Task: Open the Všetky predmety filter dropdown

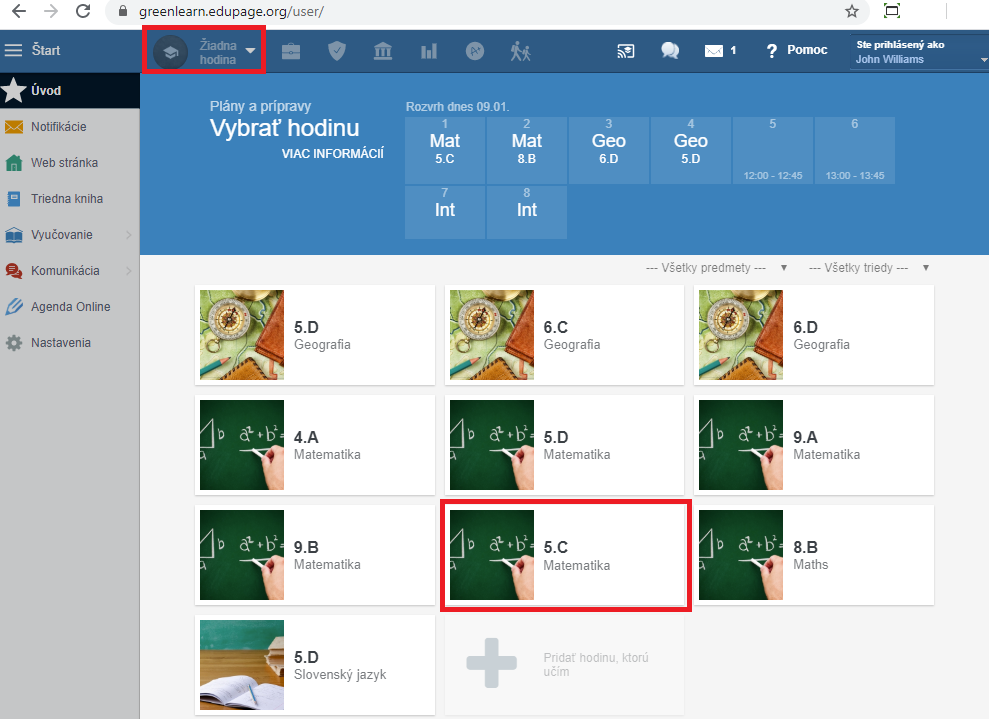Action: pyautogui.click(x=716, y=268)
